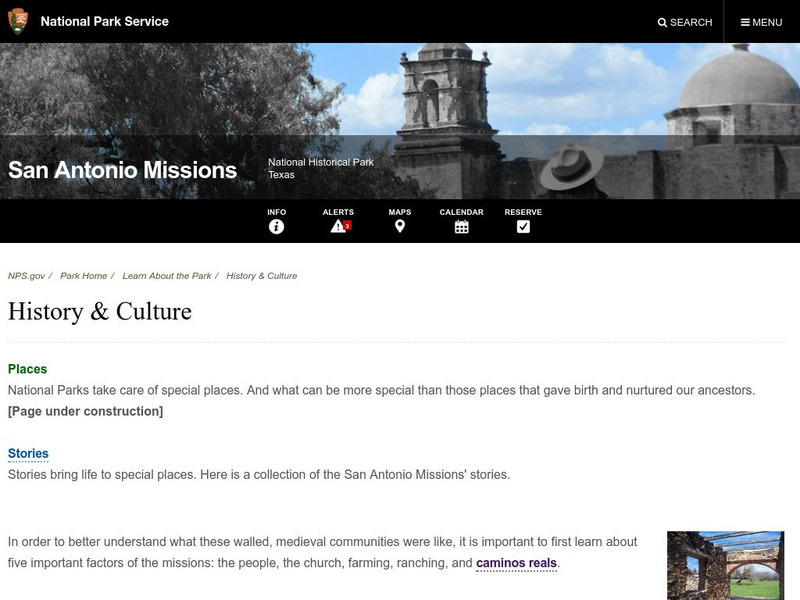The width and height of the screenshot is (800, 600).
Task: Open the mission ruins thumbnail image
Action: coord(726,565)
